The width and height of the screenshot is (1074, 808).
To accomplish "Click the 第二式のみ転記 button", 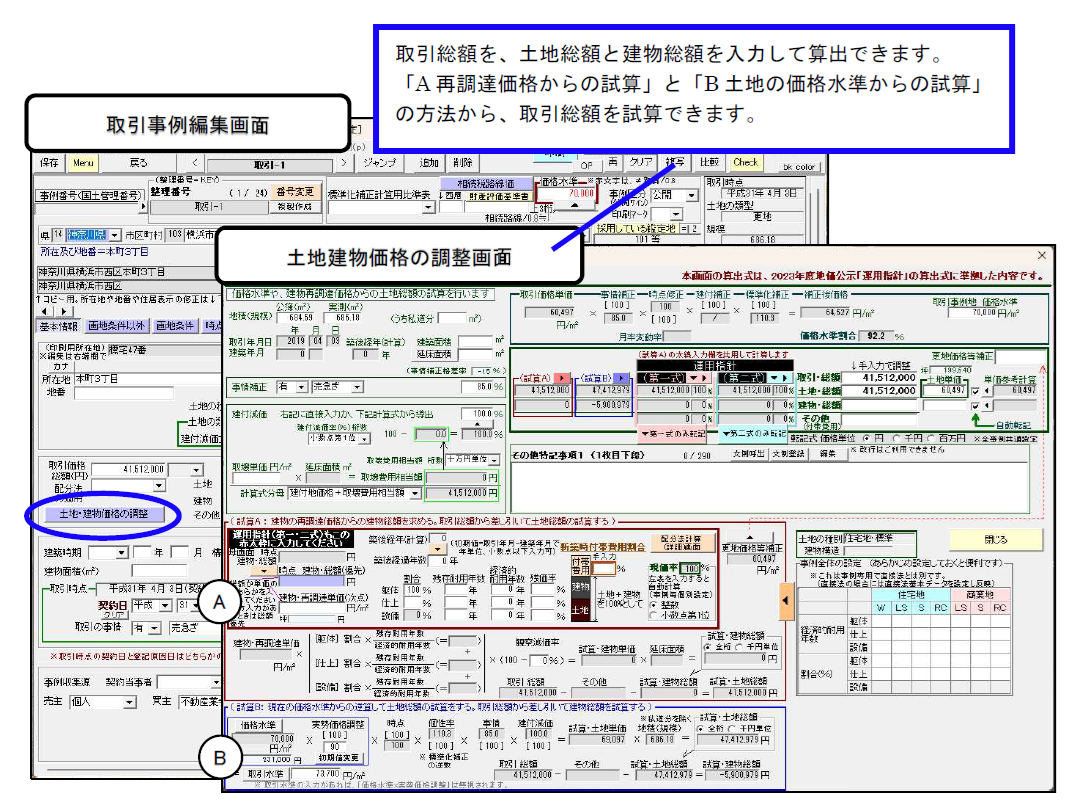I will tap(752, 433).
